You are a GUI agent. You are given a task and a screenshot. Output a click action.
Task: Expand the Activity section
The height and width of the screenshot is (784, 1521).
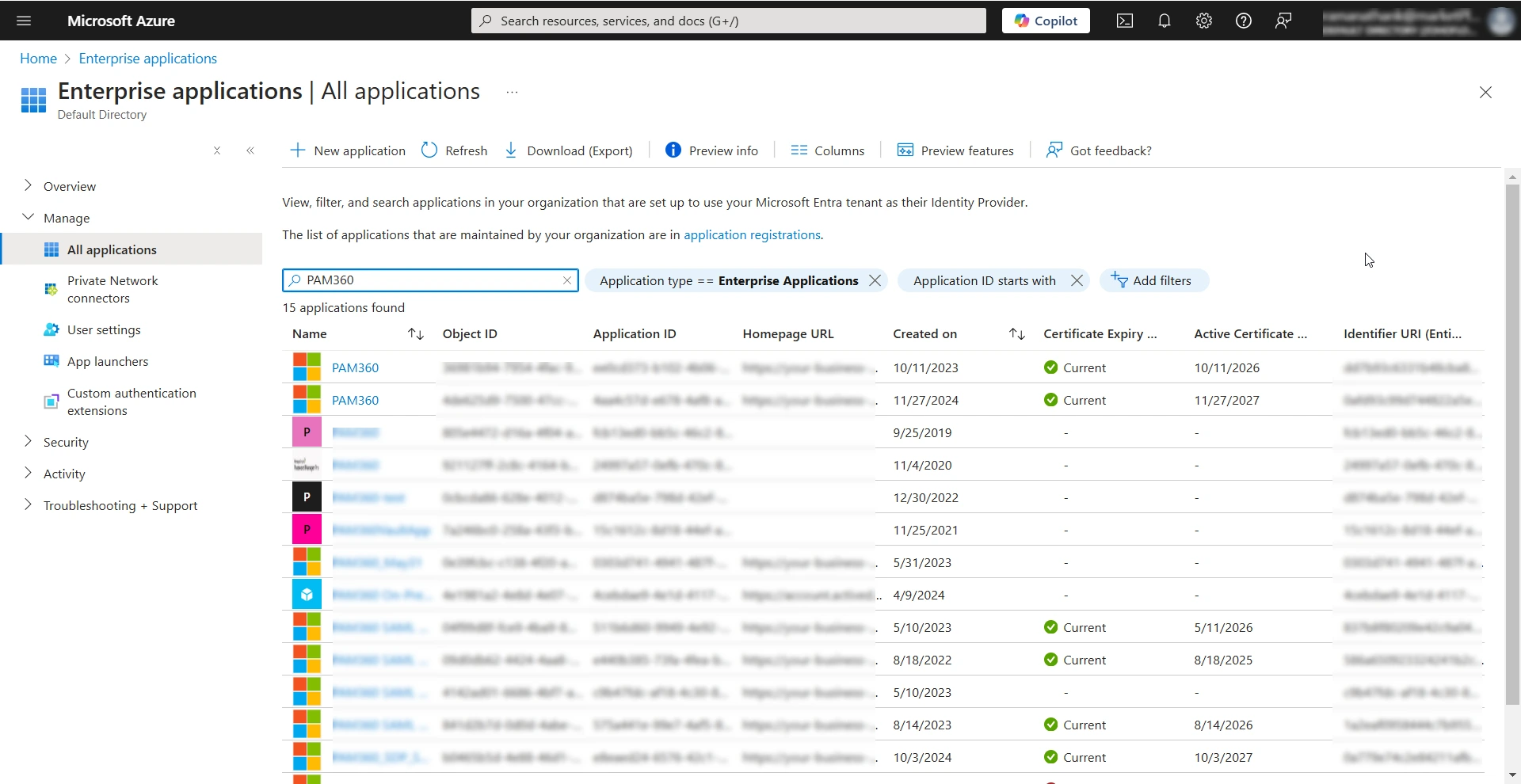click(x=64, y=474)
